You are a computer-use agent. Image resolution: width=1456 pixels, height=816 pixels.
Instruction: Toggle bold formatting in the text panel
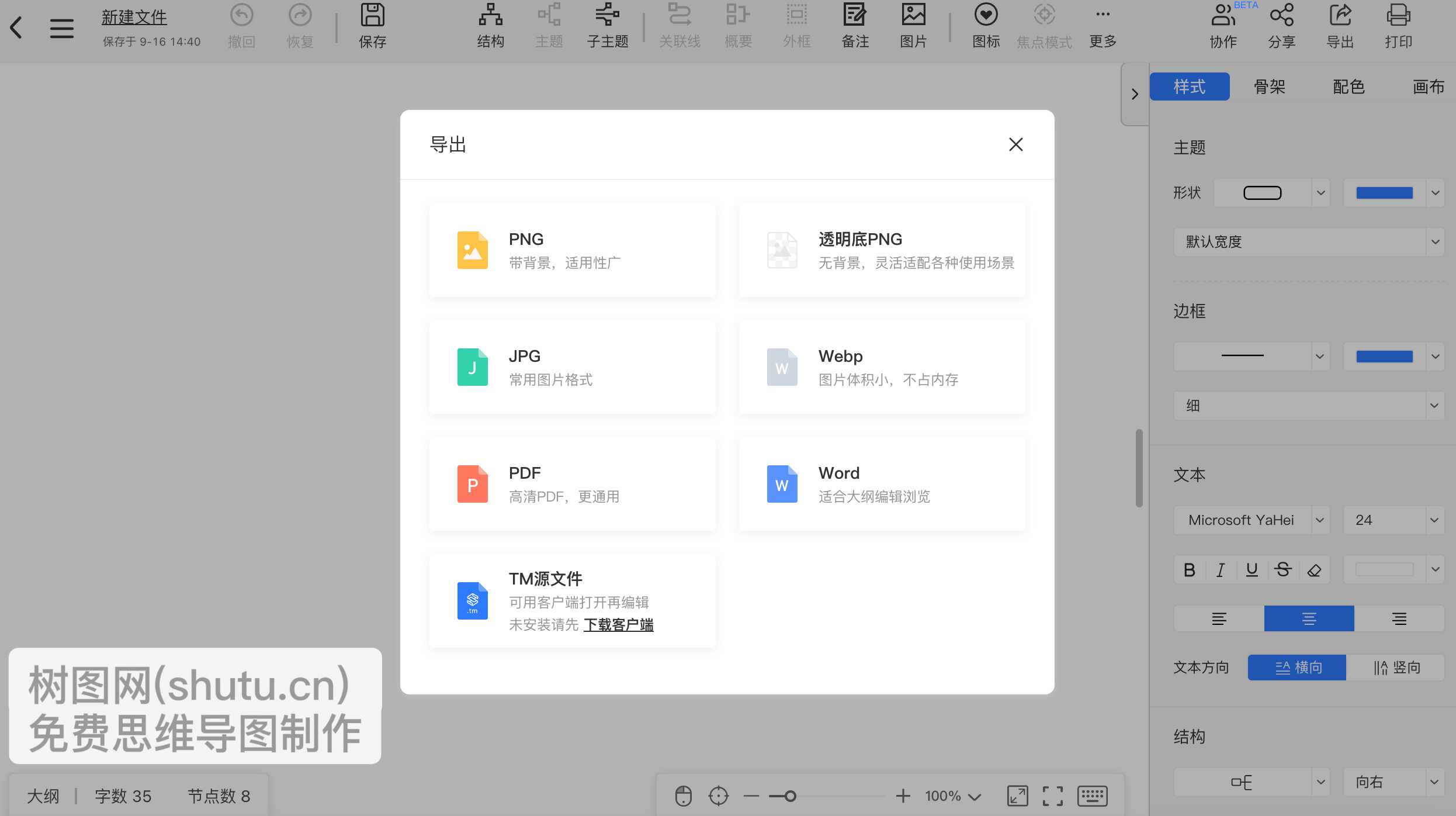[1190, 569]
